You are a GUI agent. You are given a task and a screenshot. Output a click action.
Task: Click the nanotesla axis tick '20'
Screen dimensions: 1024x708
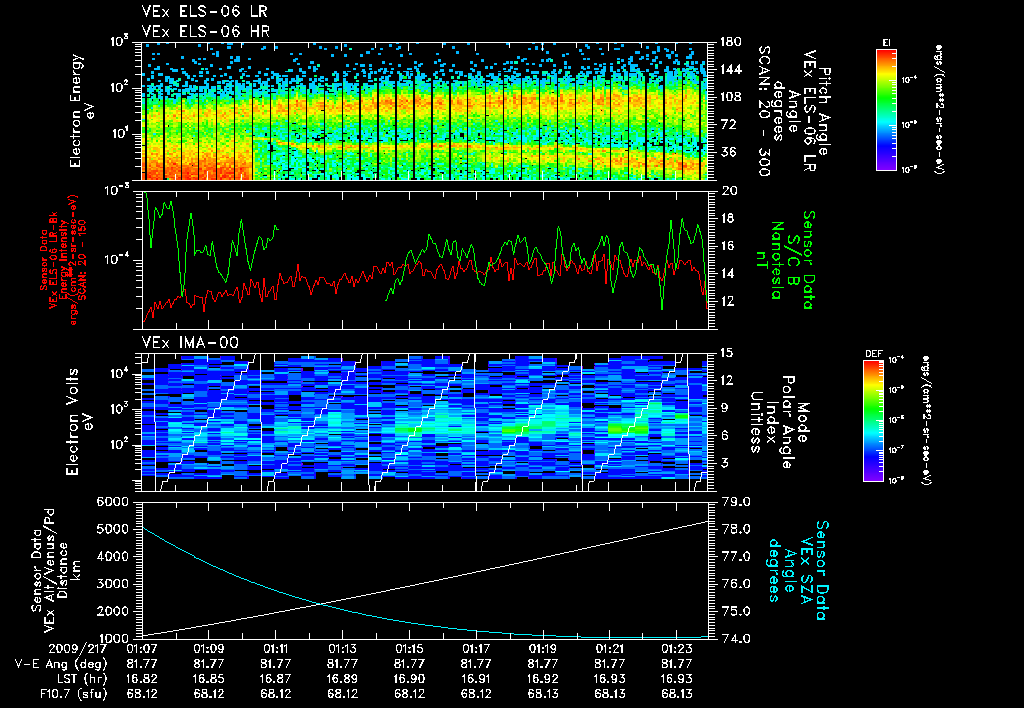coord(729,191)
